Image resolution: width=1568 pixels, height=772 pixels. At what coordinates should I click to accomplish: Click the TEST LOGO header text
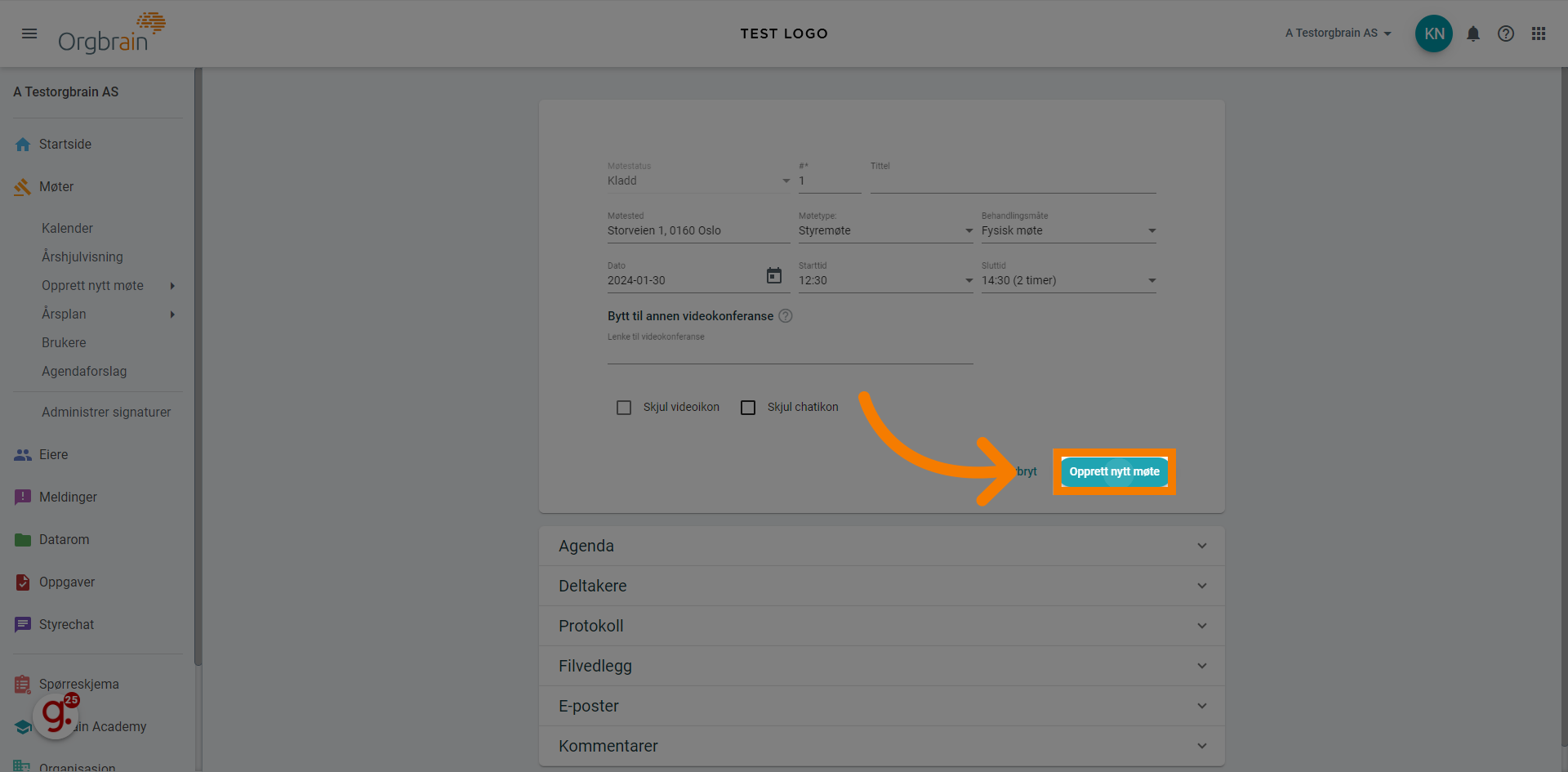[784, 33]
